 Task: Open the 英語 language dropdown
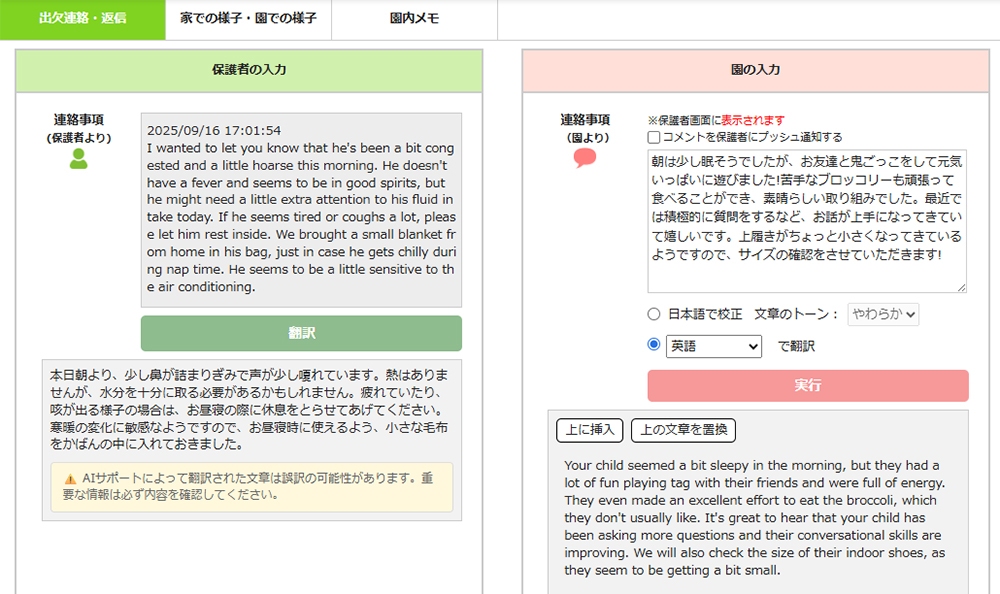click(714, 346)
